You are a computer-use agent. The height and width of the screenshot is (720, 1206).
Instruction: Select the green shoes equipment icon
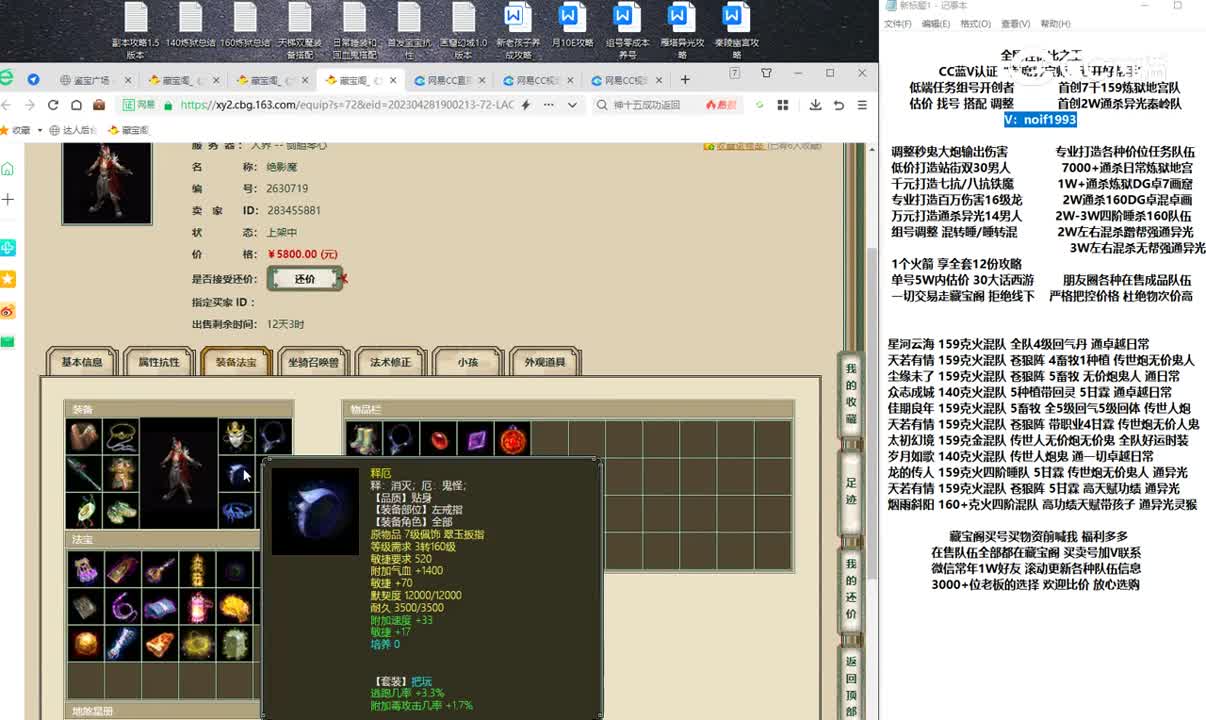click(x=122, y=511)
